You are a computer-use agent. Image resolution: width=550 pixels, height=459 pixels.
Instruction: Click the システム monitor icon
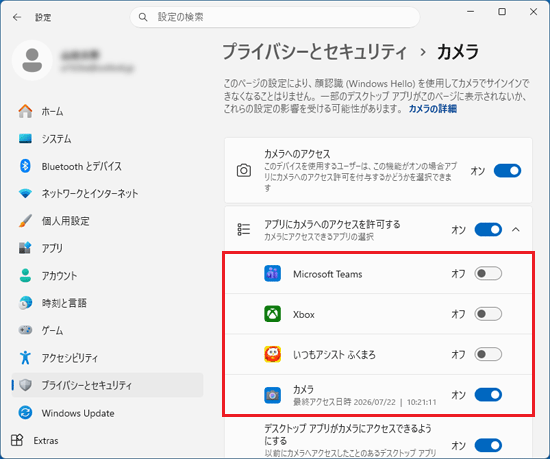[25, 139]
